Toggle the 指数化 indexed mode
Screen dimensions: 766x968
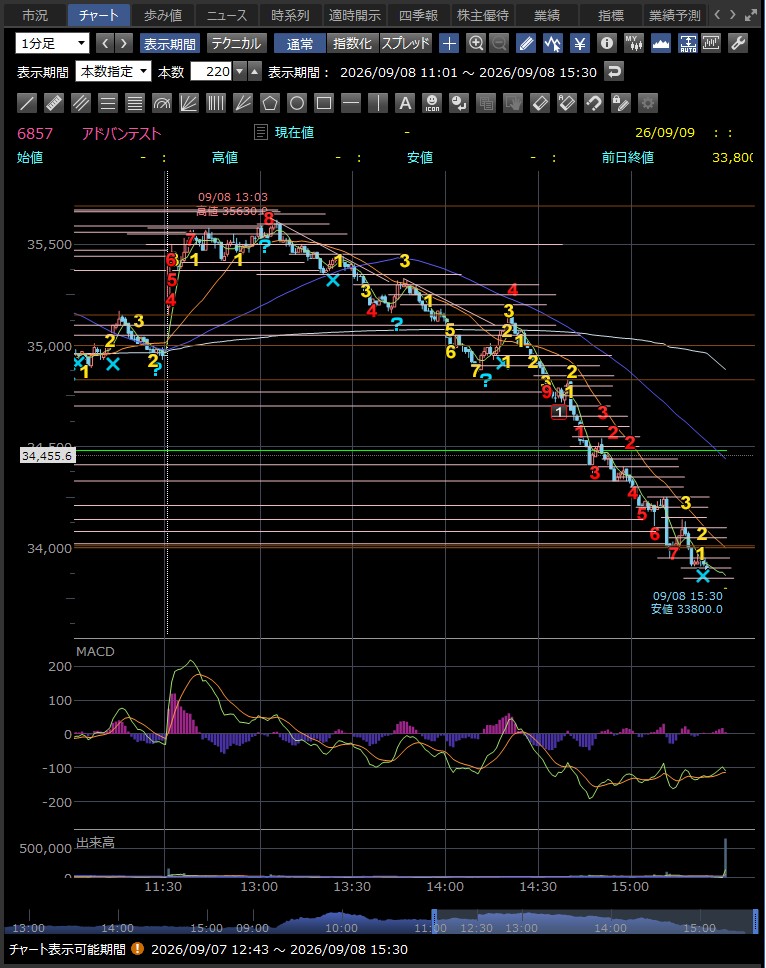coord(352,43)
